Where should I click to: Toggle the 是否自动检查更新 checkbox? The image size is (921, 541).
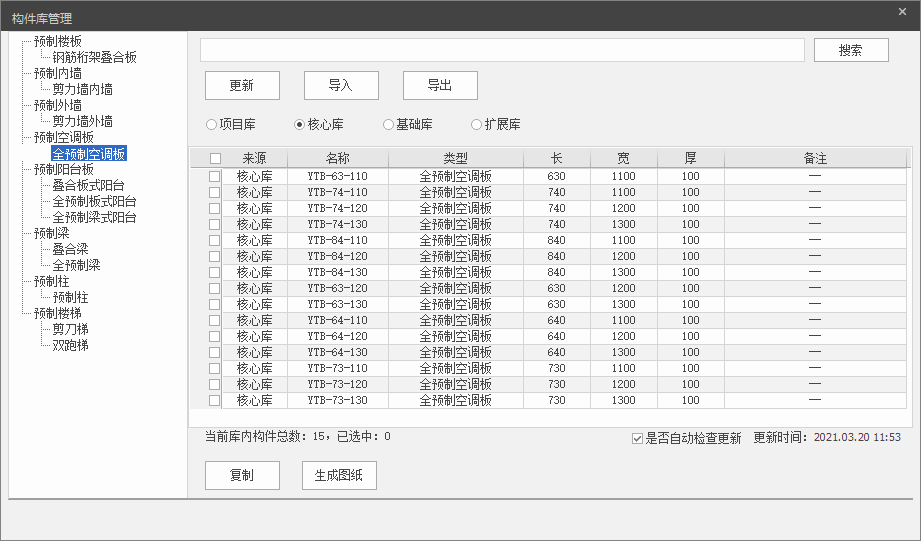638,438
